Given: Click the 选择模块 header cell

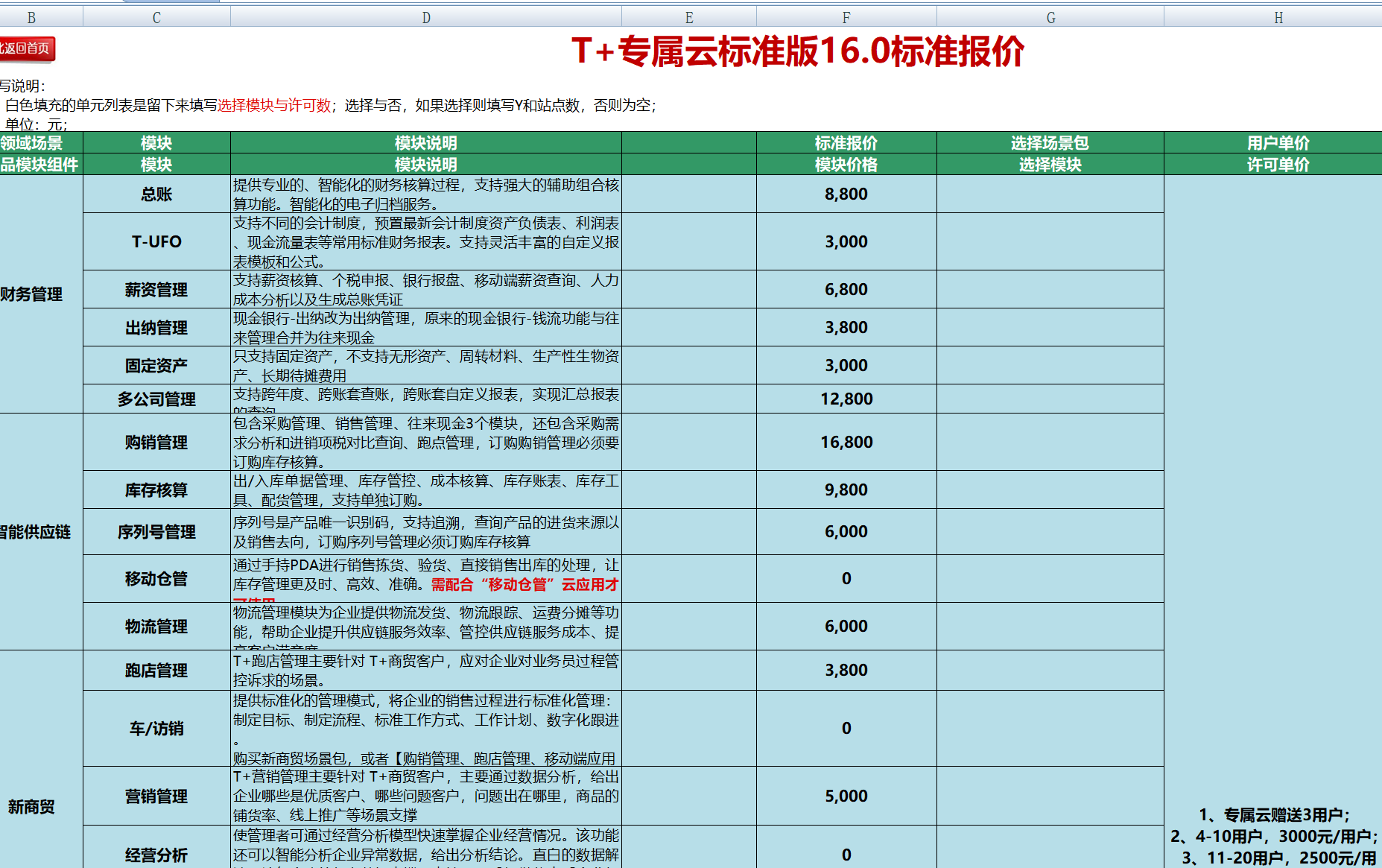Looking at the screenshot, I should pos(1050,165).
